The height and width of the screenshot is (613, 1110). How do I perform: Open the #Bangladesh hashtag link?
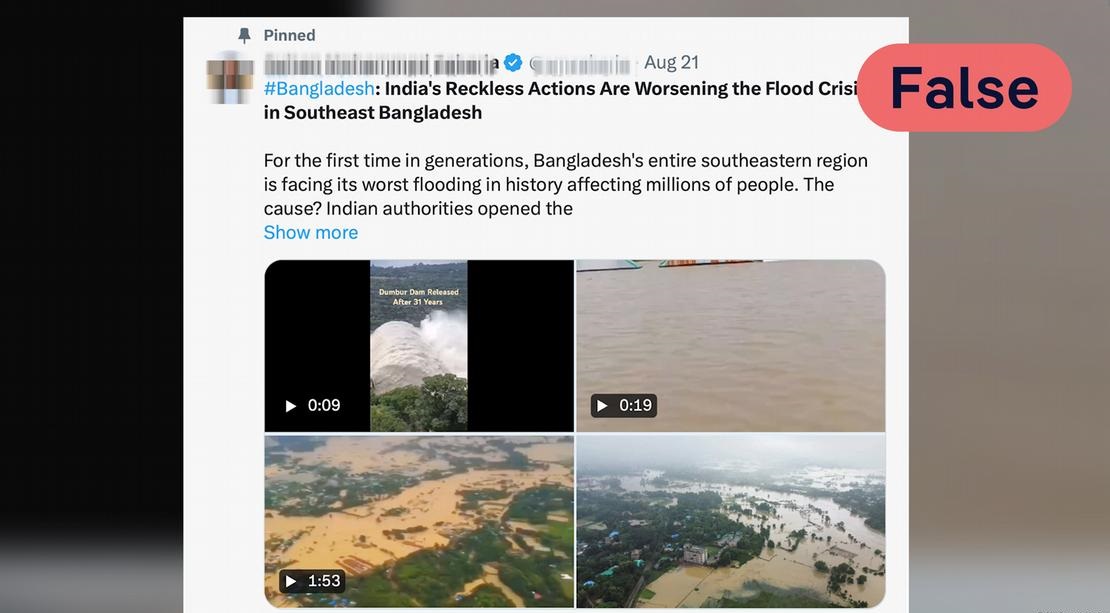pyautogui.click(x=318, y=88)
